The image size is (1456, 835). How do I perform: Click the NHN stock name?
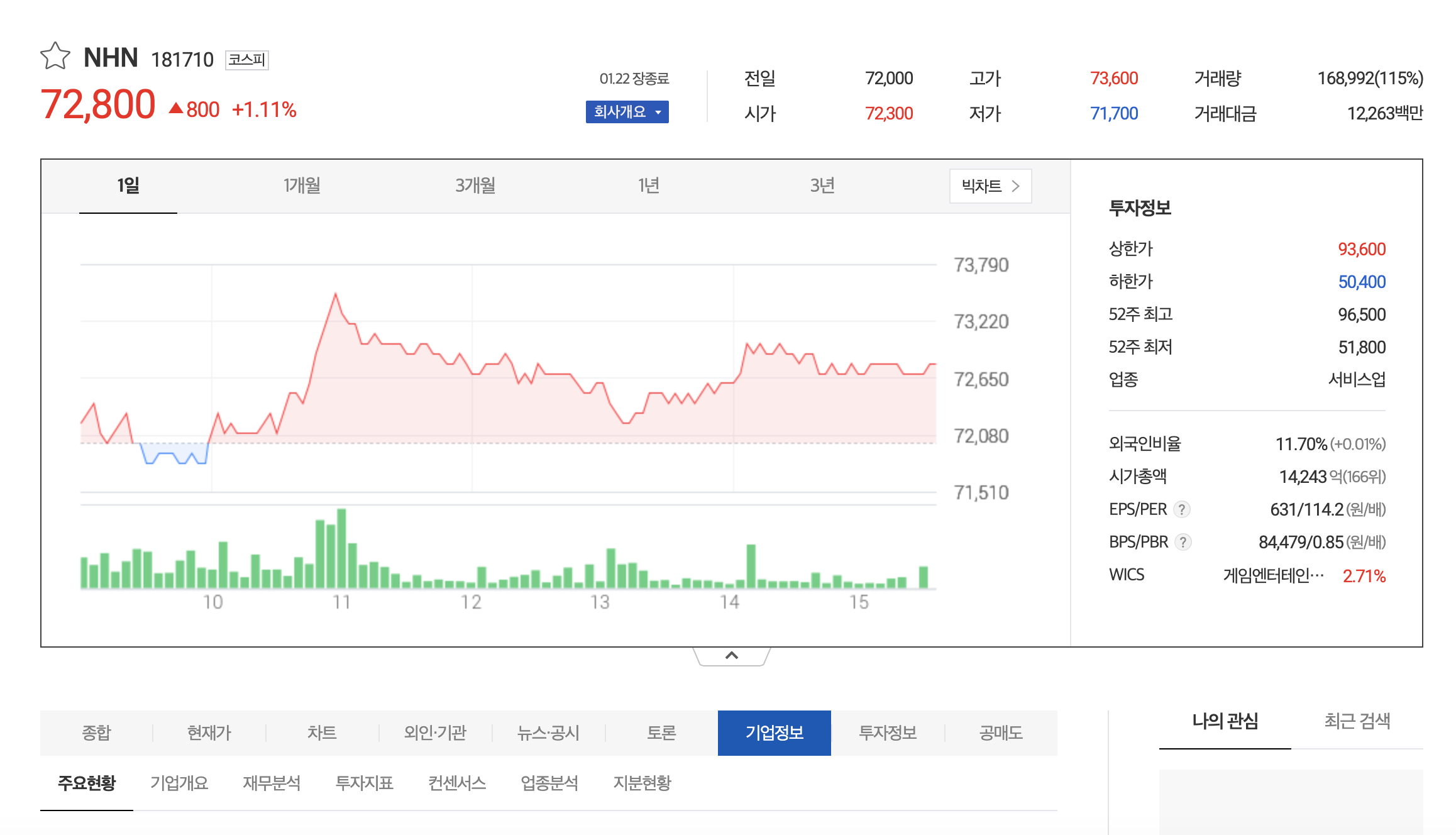pos(111,58)
